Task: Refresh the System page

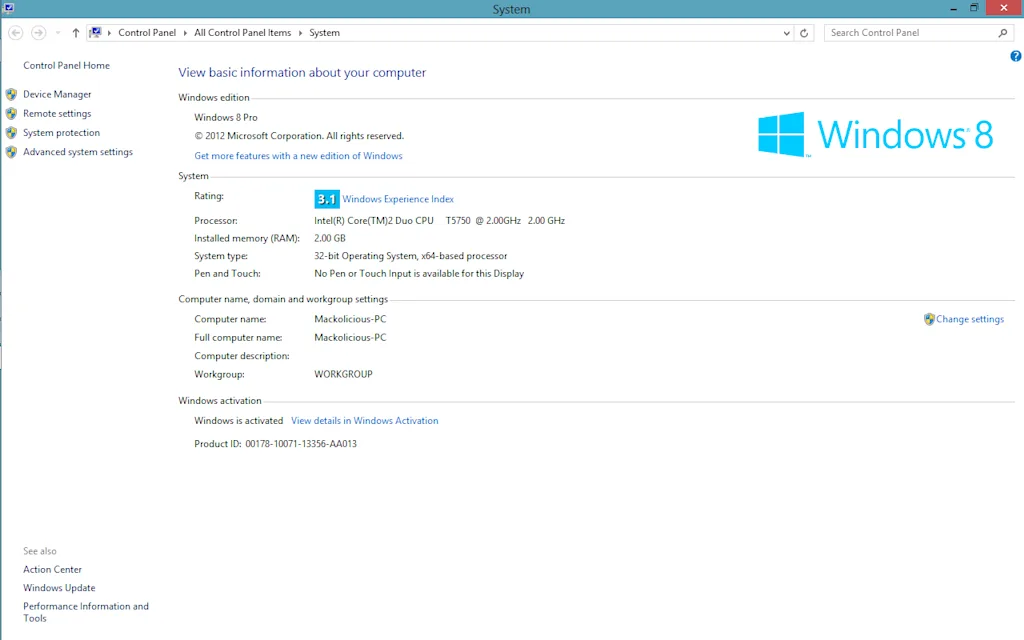Action: [804, 33]
